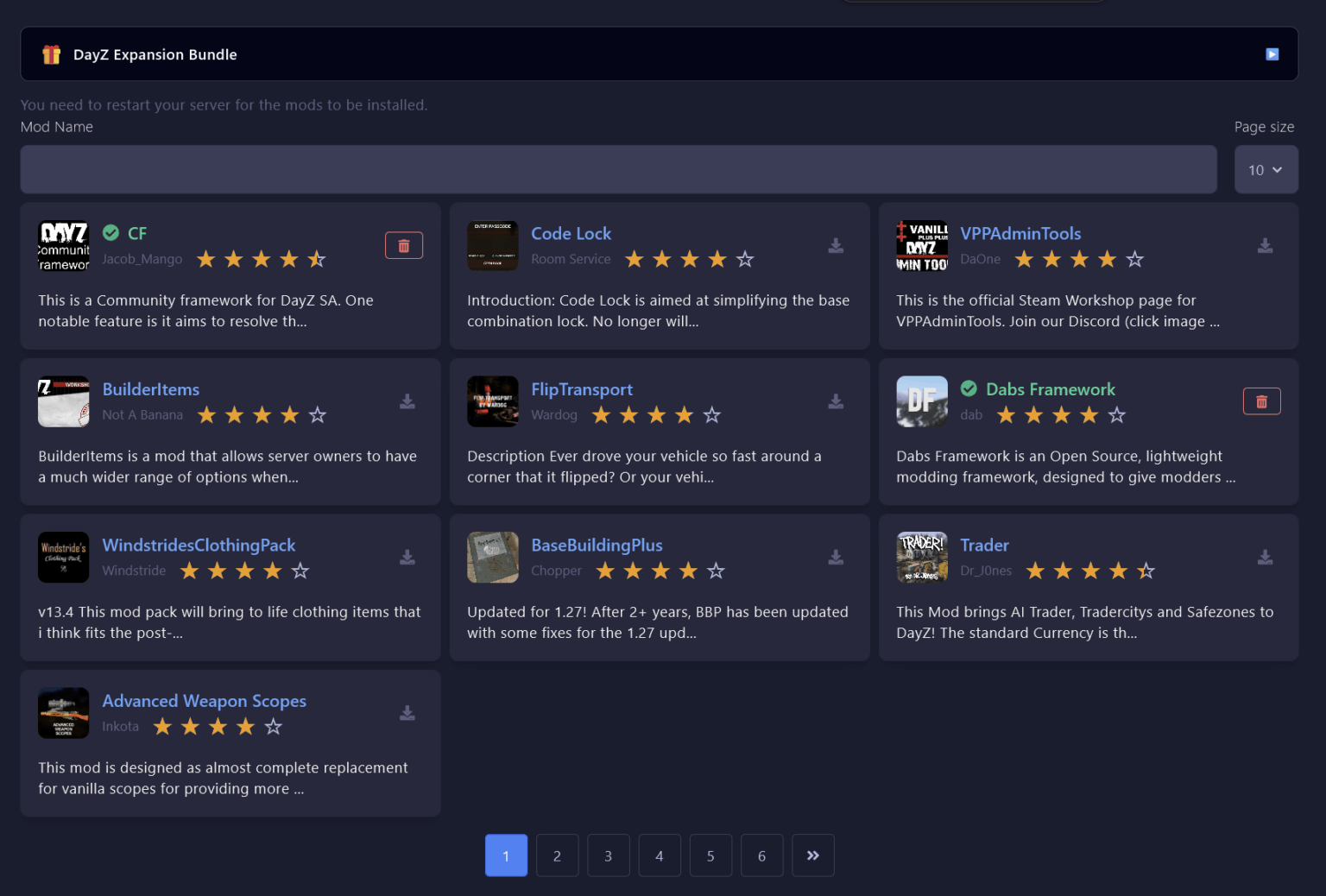Expand the DayZ Expansion Bundle panel
1326x896 pixels.
point(1272,54)
